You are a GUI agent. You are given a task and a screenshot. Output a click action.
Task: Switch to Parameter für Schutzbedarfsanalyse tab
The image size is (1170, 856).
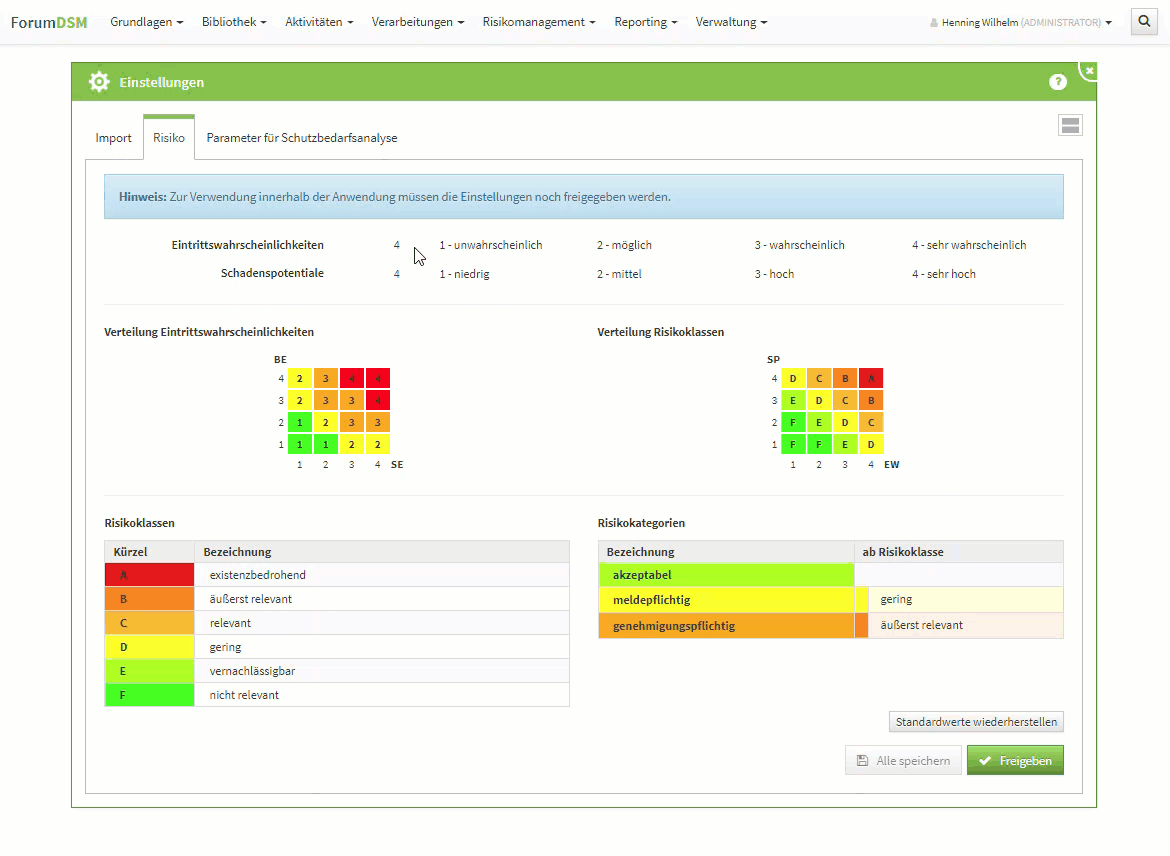[302, 138]
